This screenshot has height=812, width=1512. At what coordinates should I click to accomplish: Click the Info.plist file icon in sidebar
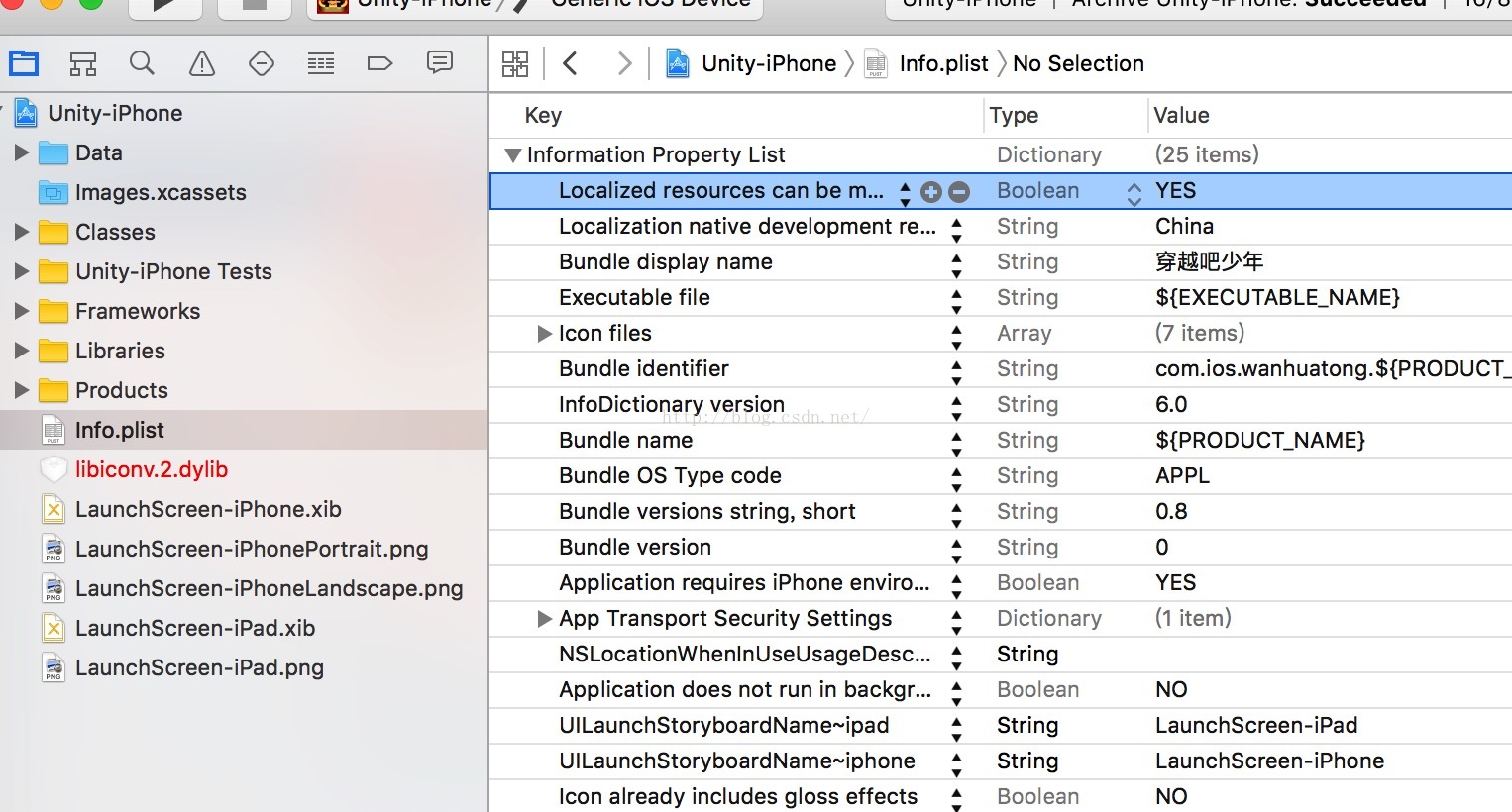click(54, 430)
